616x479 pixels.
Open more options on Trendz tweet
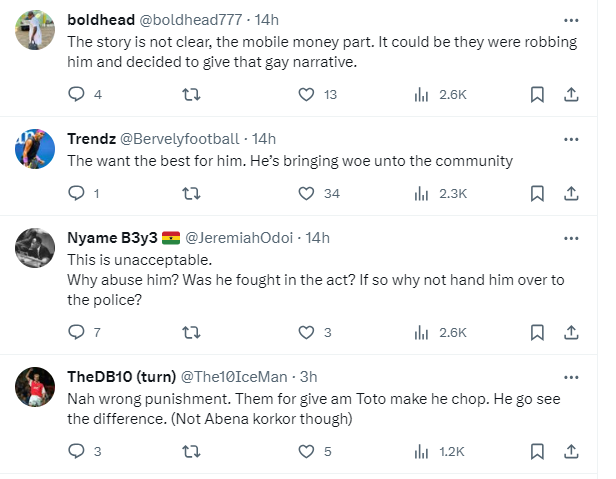pyautogui.click(x=571, y=138)
